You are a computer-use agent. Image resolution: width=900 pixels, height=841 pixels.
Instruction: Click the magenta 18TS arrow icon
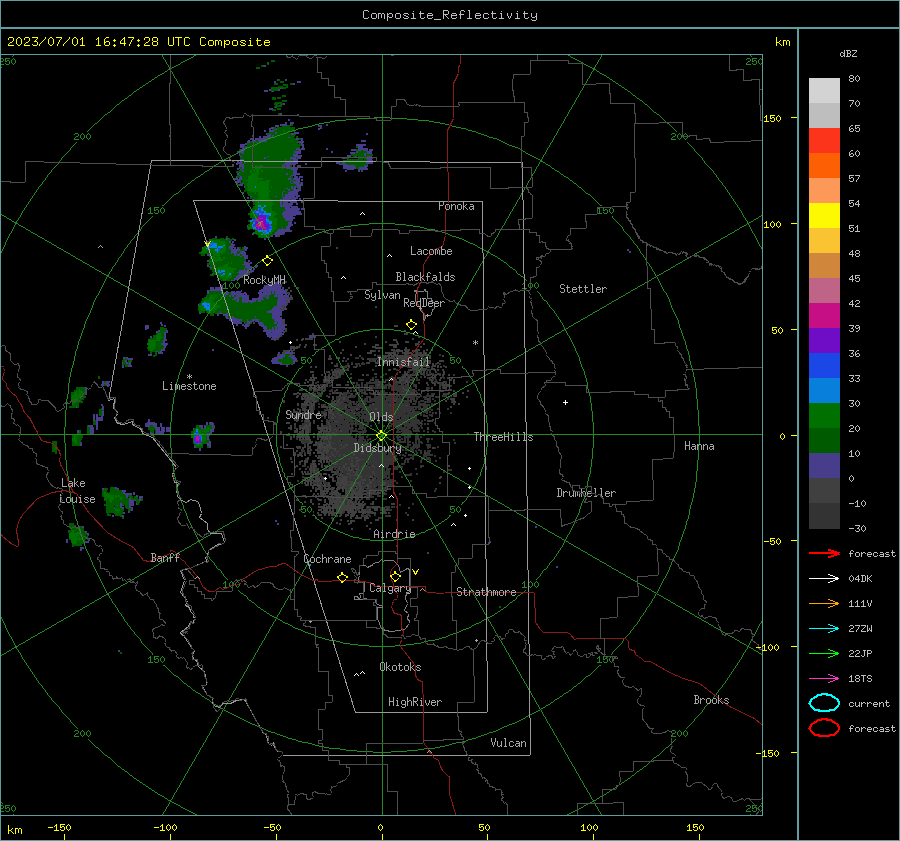[x=824, y=679]
